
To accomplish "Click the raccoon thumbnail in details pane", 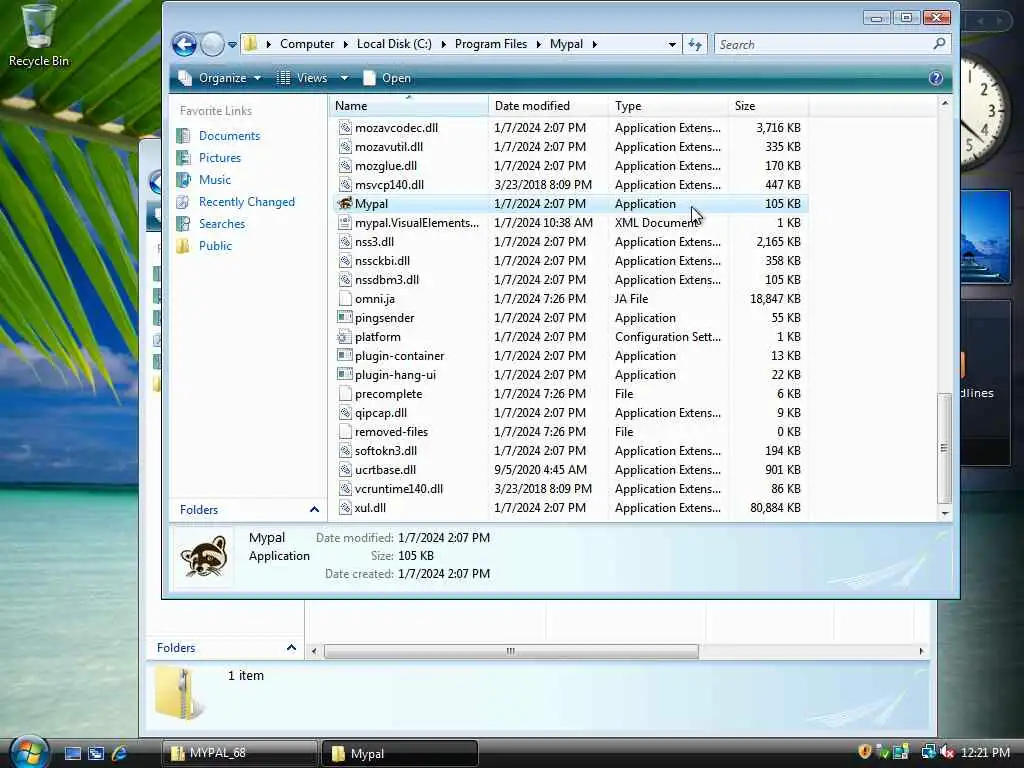I will (203, 556).
